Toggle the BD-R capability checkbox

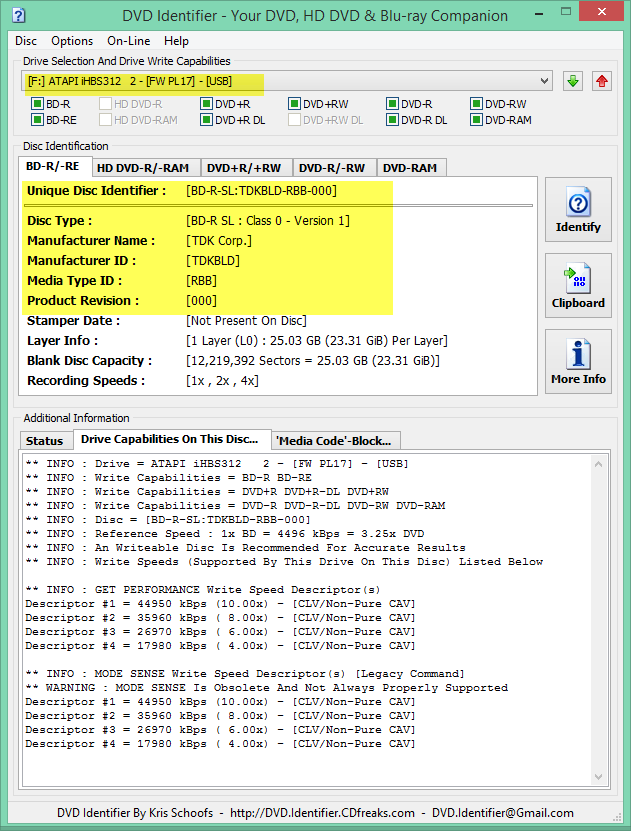(37, 104)
